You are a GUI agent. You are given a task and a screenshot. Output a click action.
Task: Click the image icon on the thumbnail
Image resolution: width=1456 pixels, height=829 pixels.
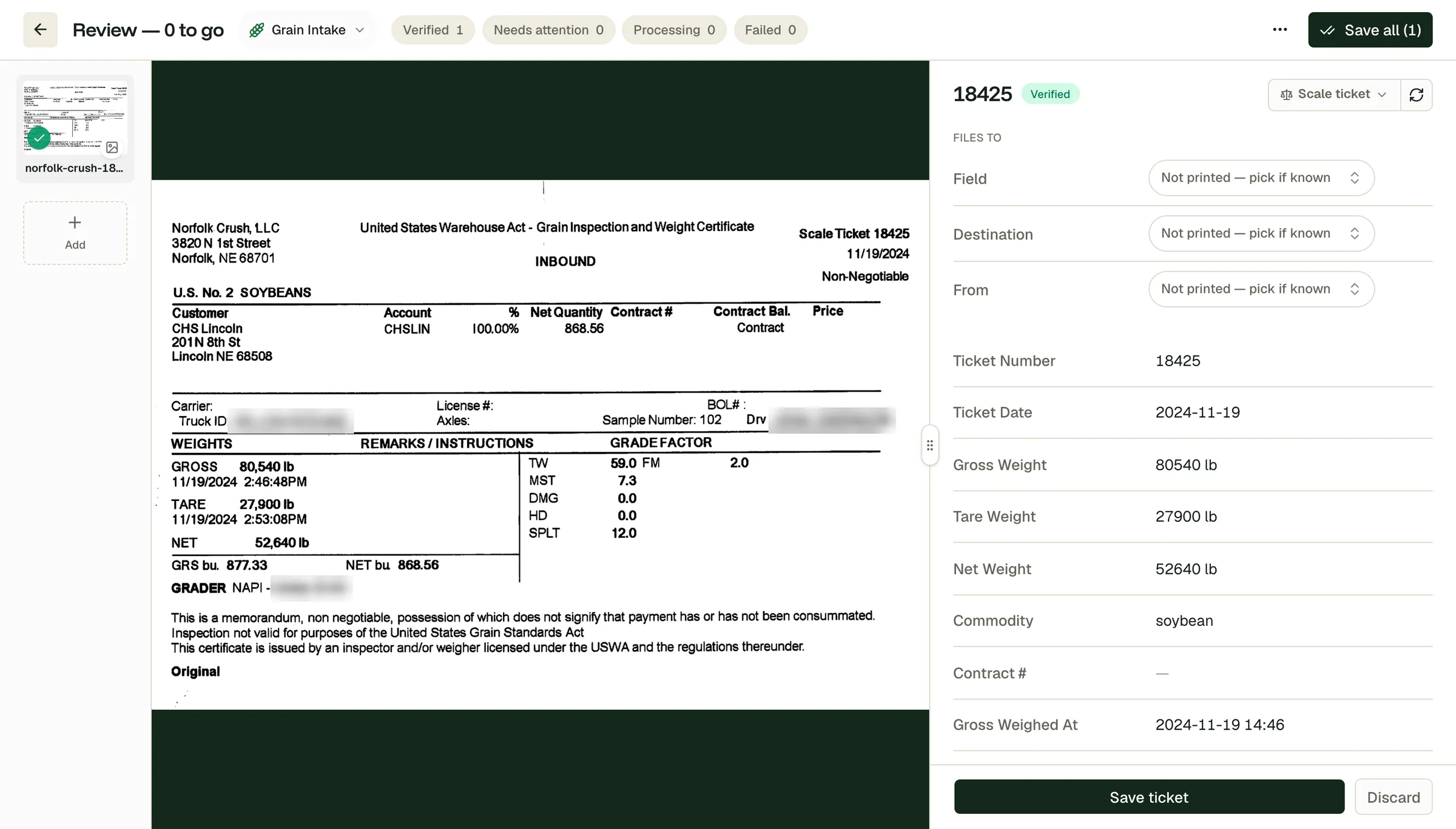click(112, 147)
